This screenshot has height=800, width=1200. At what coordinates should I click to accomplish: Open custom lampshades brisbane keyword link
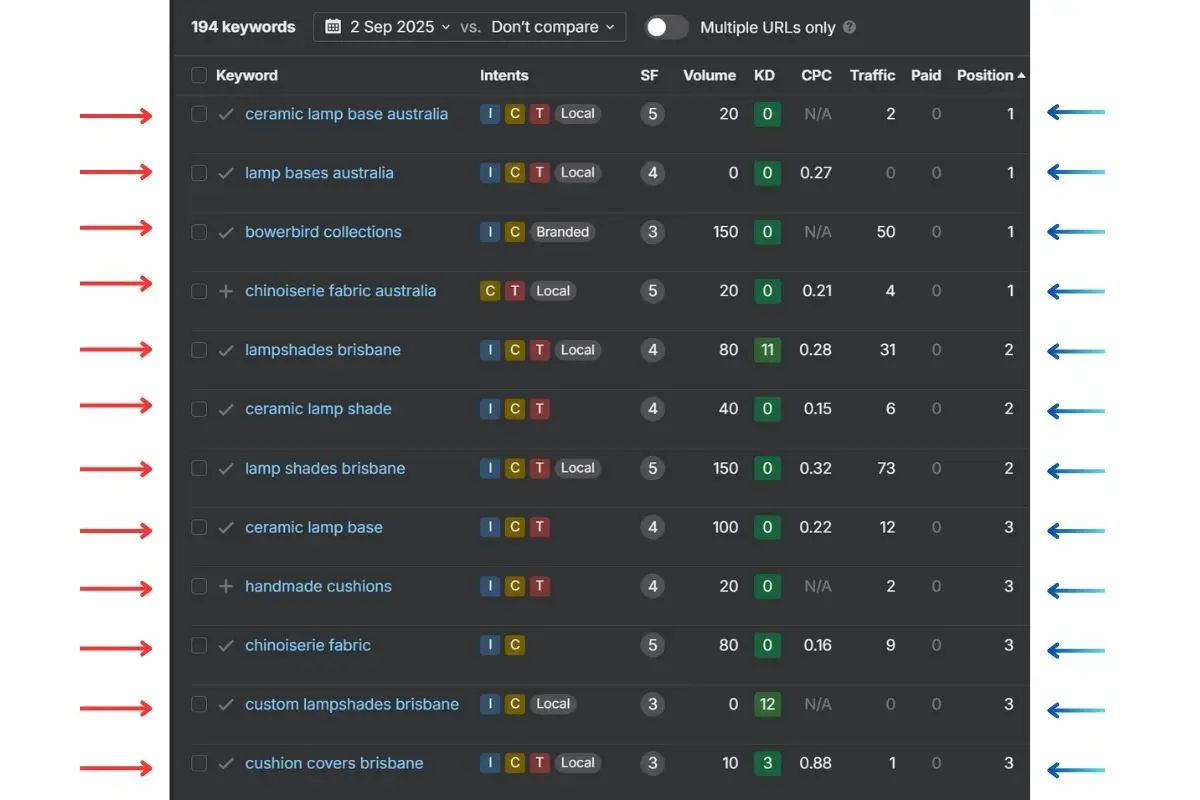352,704
